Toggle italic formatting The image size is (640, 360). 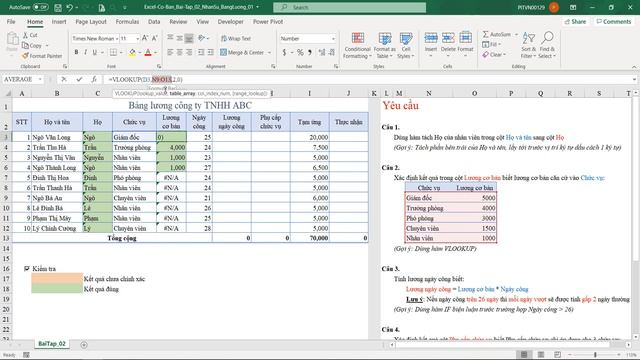85,52
